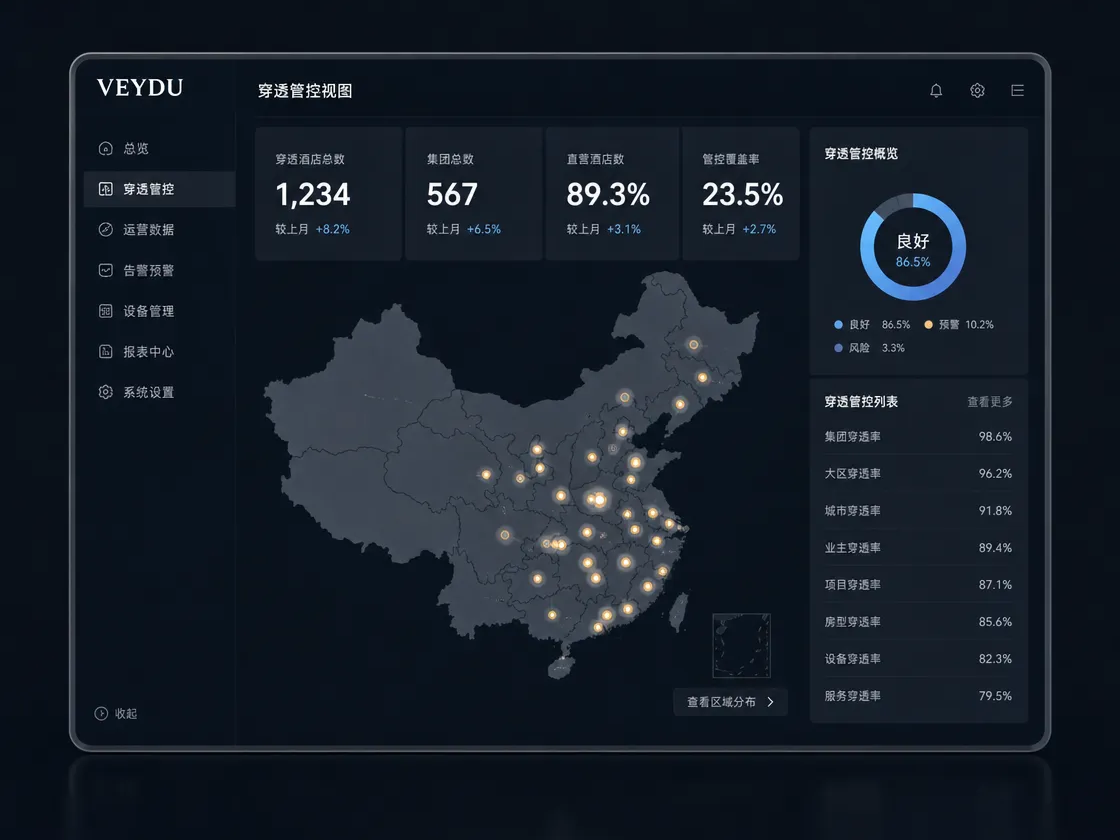The width and height of the screenshot is (1120, 840).
Task: Click the purple 风险 legend dot
Action: point(839,349)
